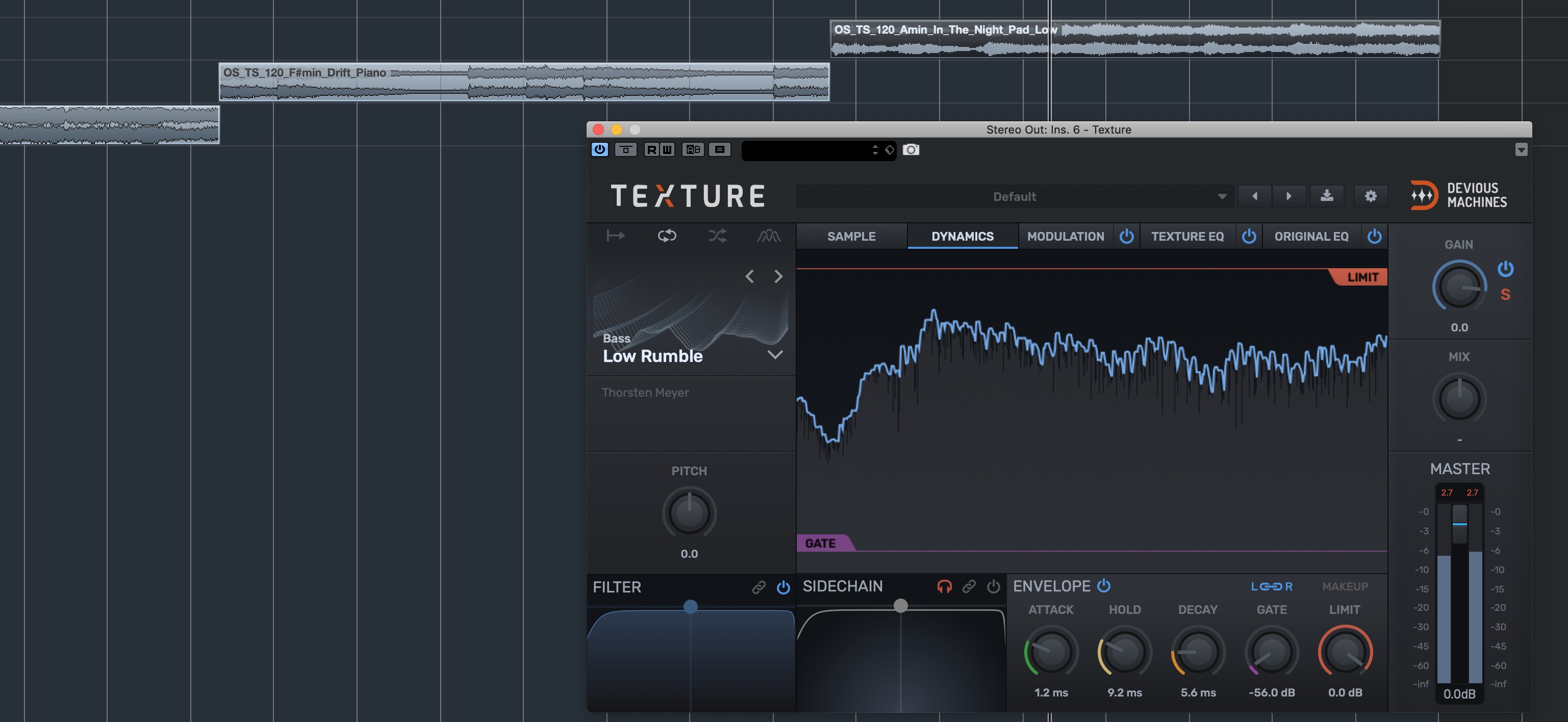Open plugin window functions menu arrow
This screenshot has height=722, width=1568.
click(1521, 149)
